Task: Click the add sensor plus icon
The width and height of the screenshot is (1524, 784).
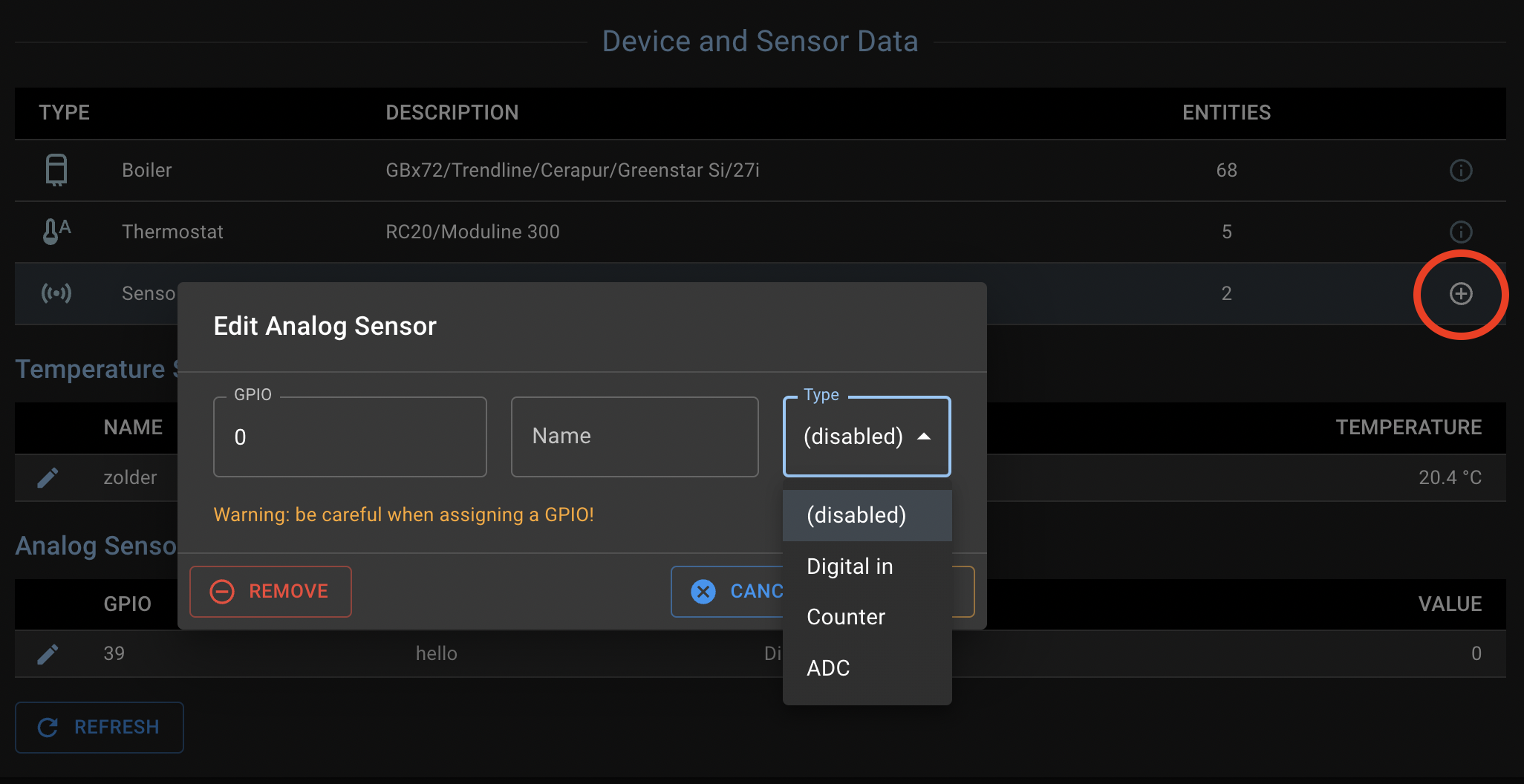Action: click(1460, 294)
